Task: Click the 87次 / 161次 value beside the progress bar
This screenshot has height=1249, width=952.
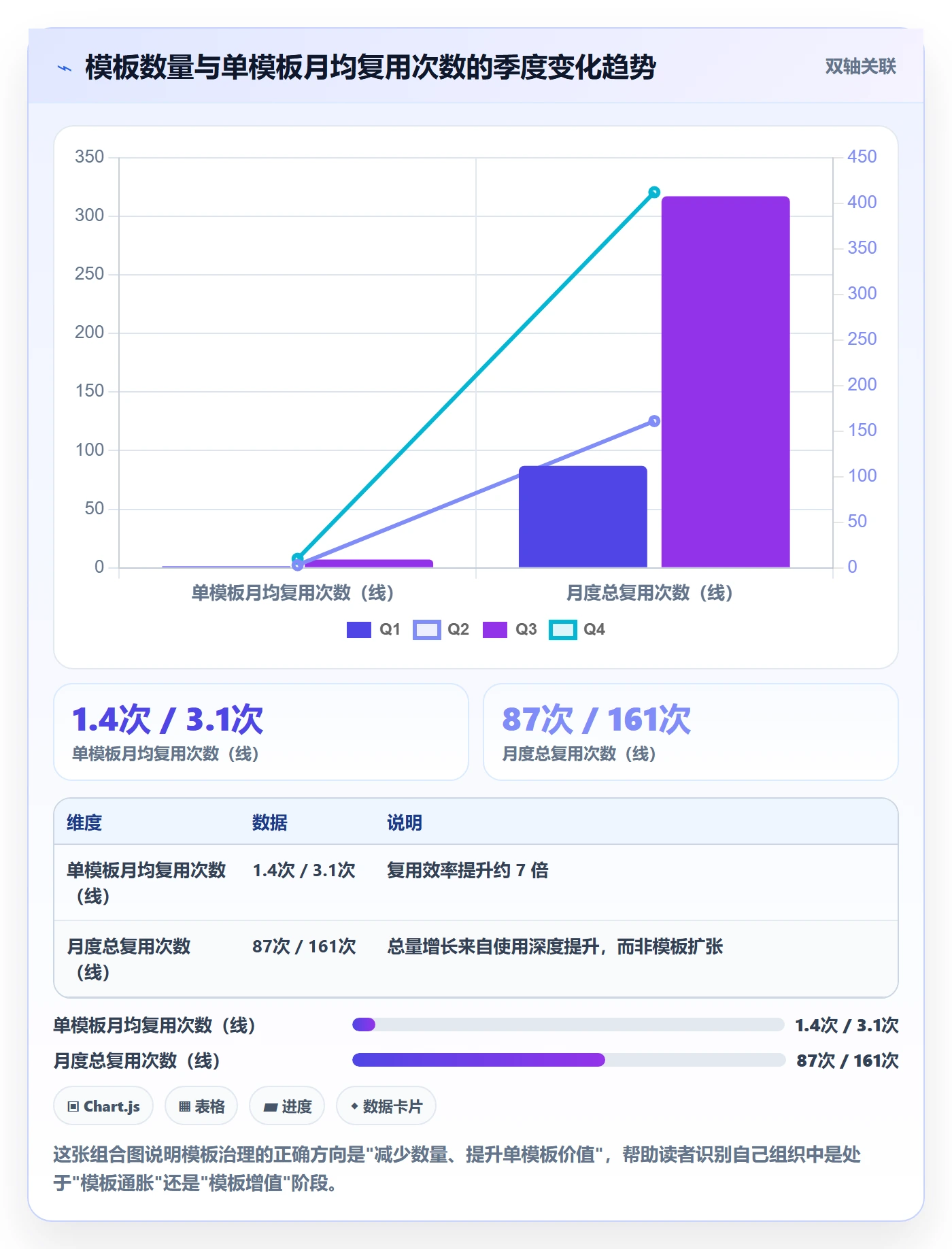Action: pyautogui.click(x=847, y=1061)
